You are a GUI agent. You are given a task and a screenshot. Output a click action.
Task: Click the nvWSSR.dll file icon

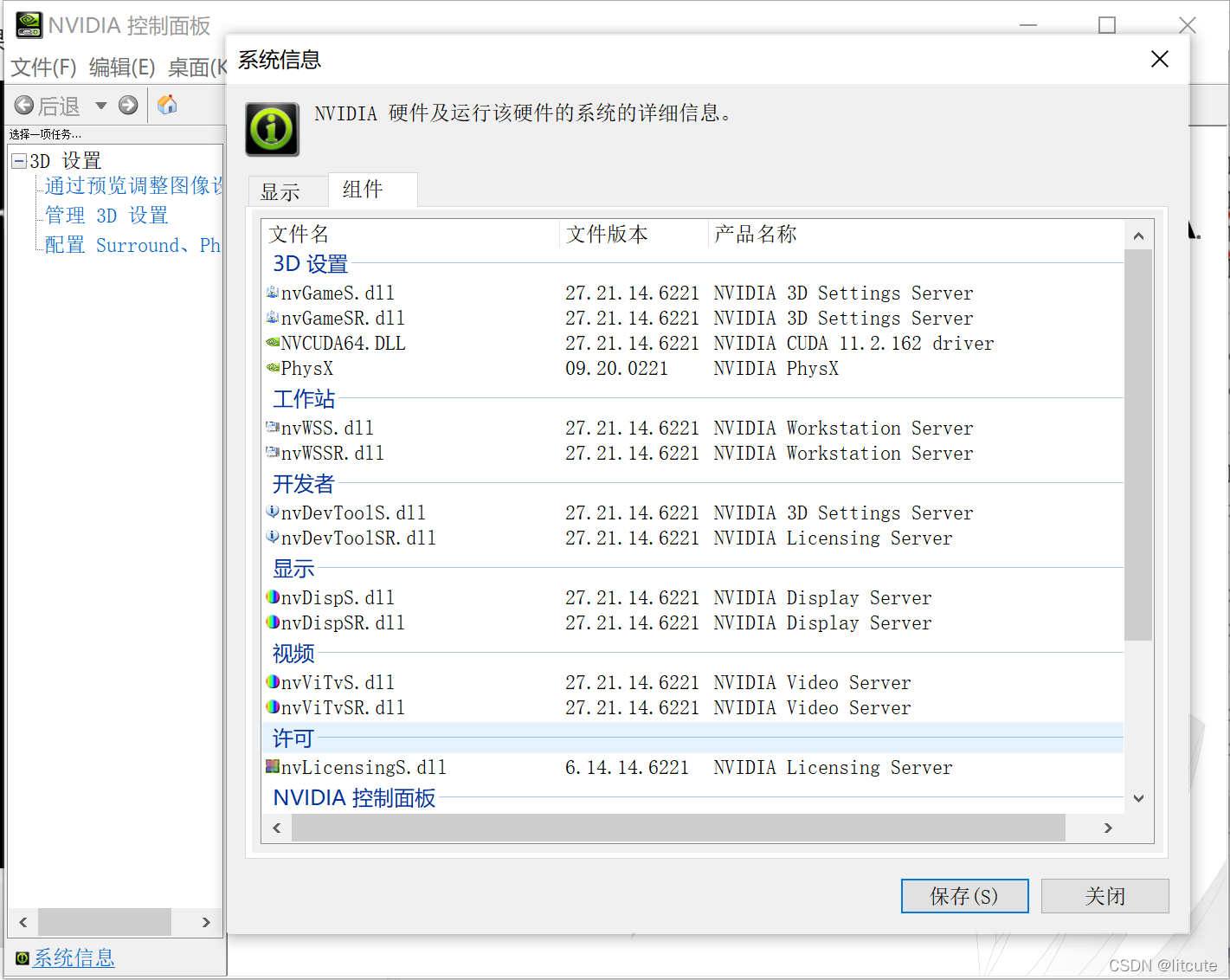[x=273, y=453]
